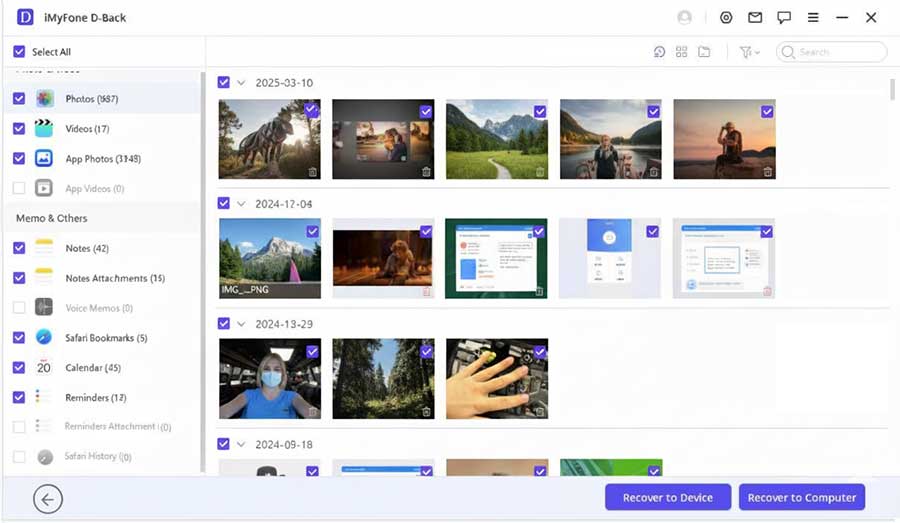This screenshot has width=900, height=523.
Task: Open the filter dropdown
Action: click(x=749, y=52)
